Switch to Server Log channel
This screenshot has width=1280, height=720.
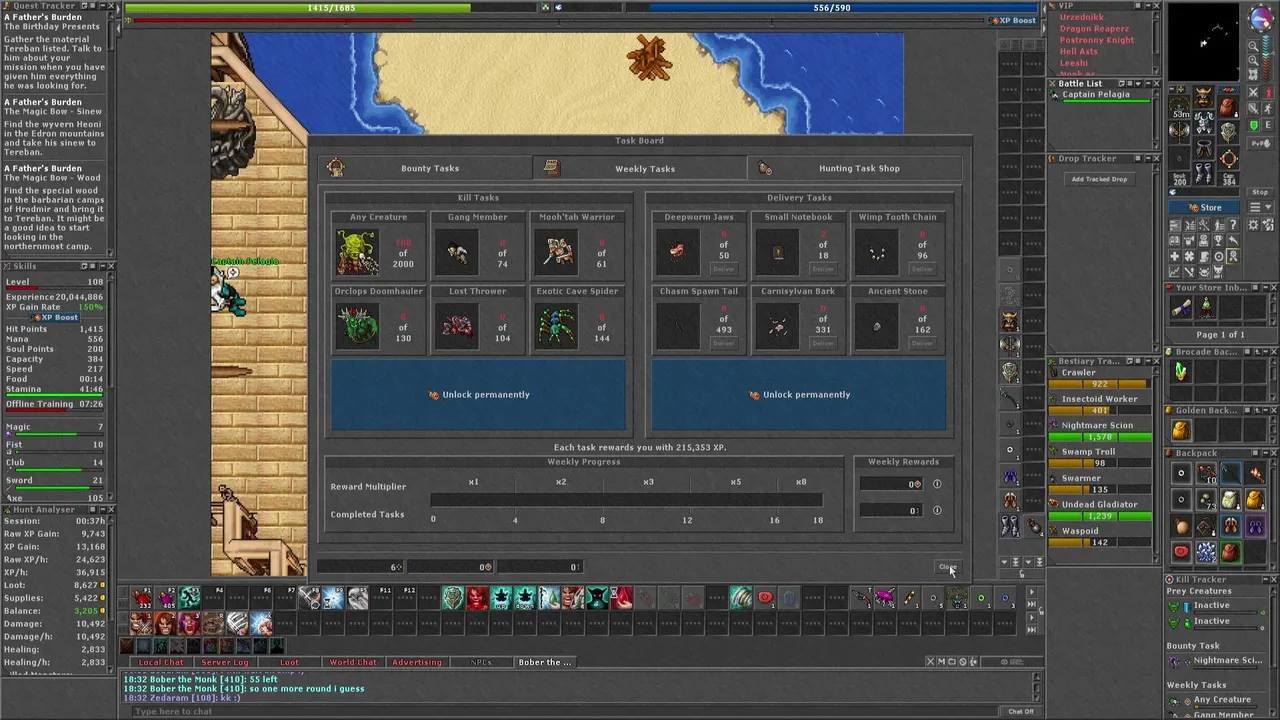click(225, 662)
